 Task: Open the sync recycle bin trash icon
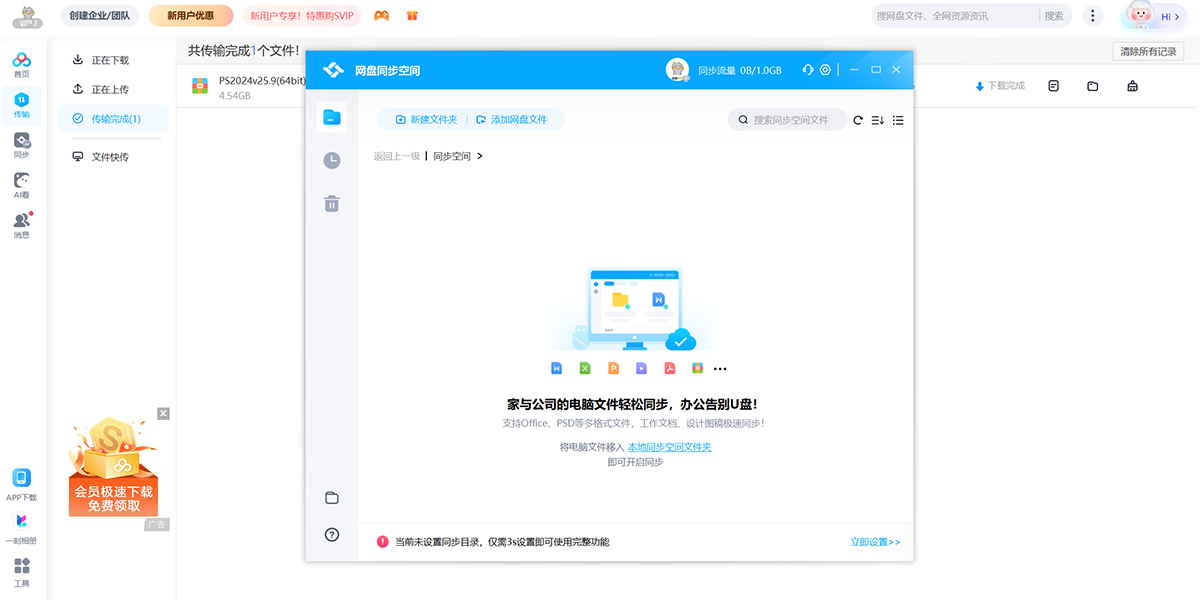click(331, 203)
